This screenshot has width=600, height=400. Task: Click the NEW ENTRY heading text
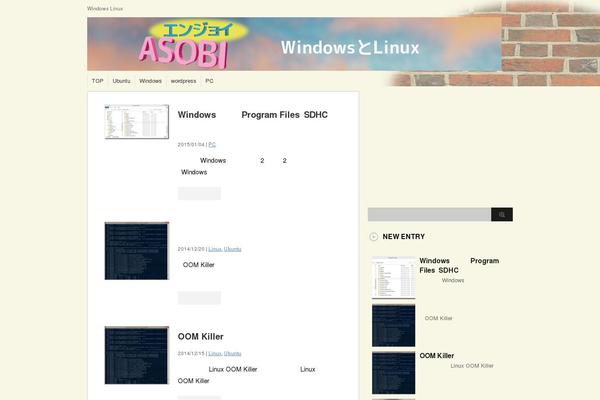coord(404,237)
